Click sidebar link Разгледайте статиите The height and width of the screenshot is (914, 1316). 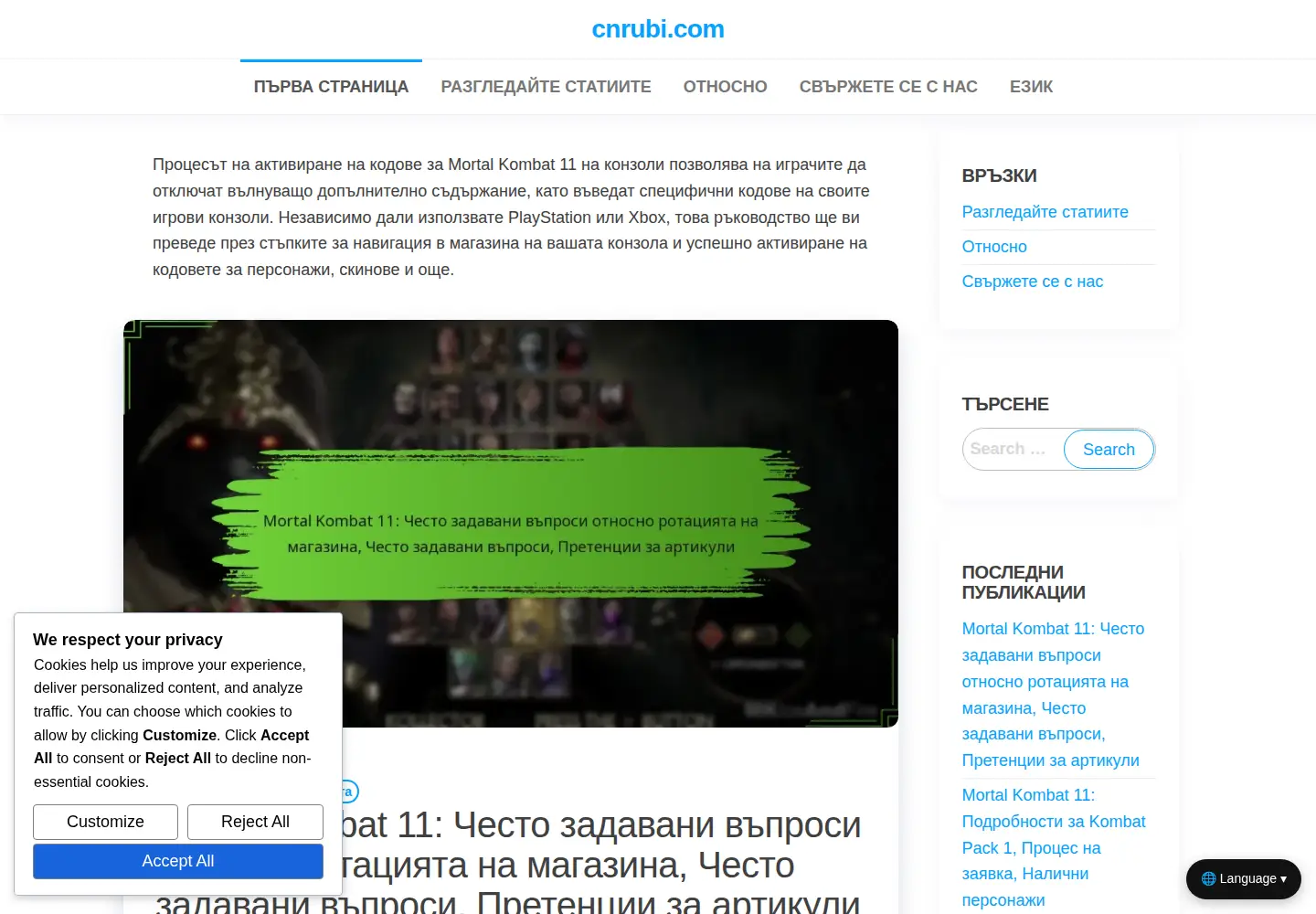1045,212
